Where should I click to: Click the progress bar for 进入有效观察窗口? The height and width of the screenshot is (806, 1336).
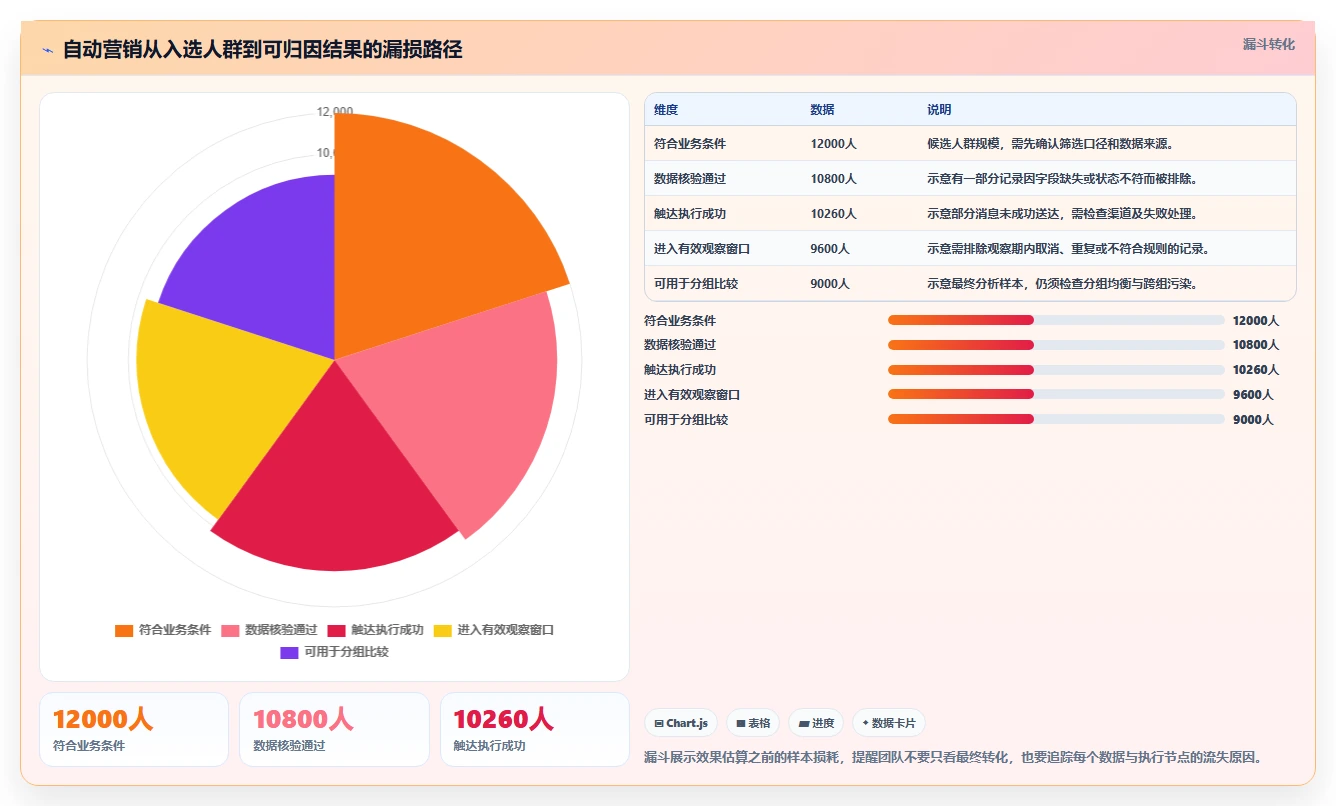point(1056,394)
